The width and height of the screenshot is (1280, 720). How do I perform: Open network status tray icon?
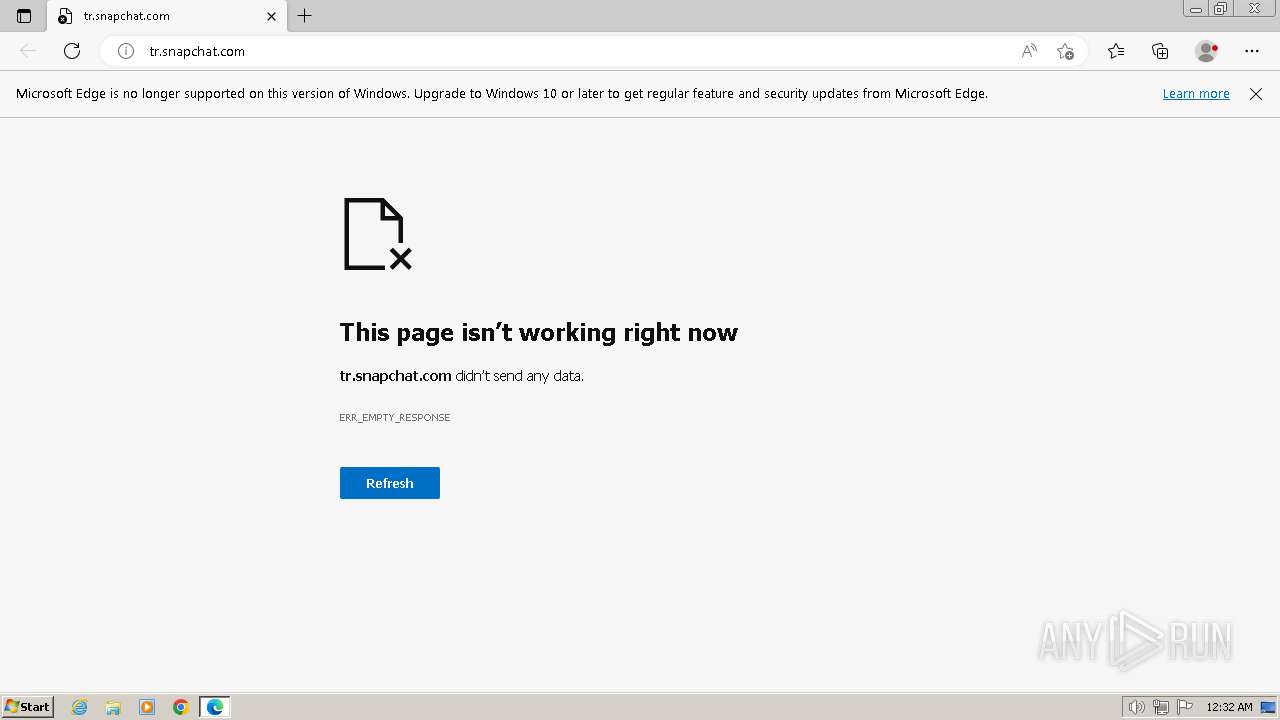click(x=1161, y=707)
